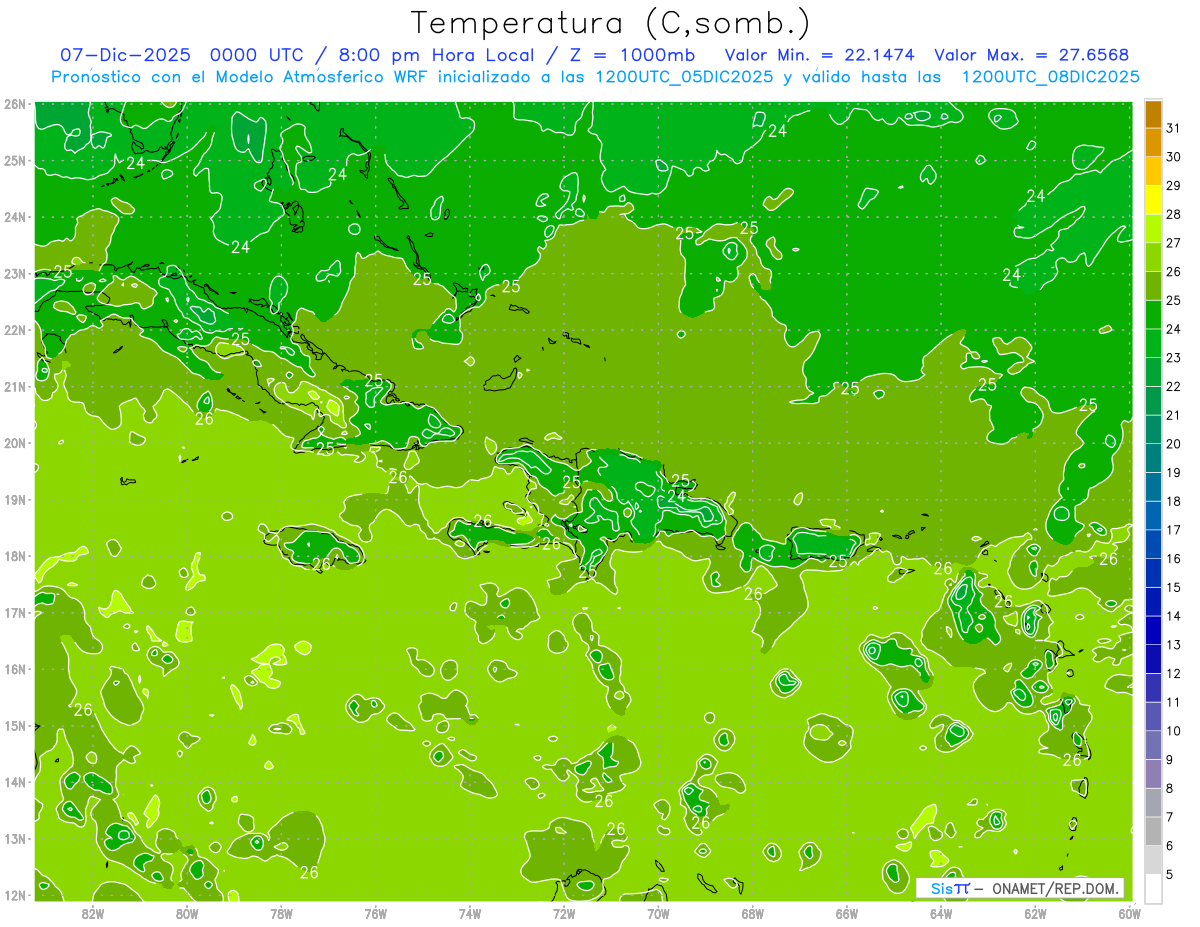Click the 62W longitude axis label

tap(1036, 913)
